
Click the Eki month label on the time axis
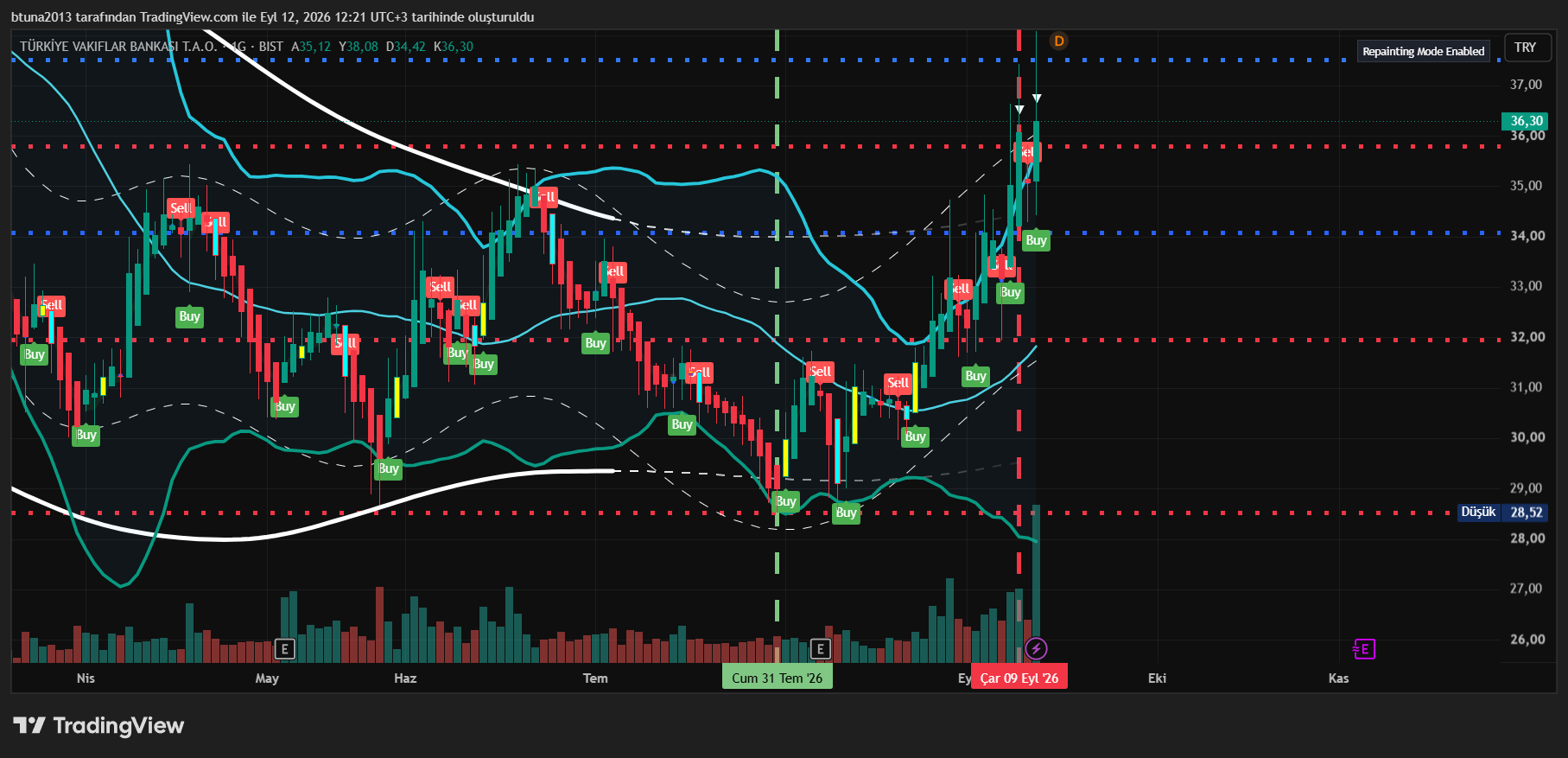[1157, 678]
